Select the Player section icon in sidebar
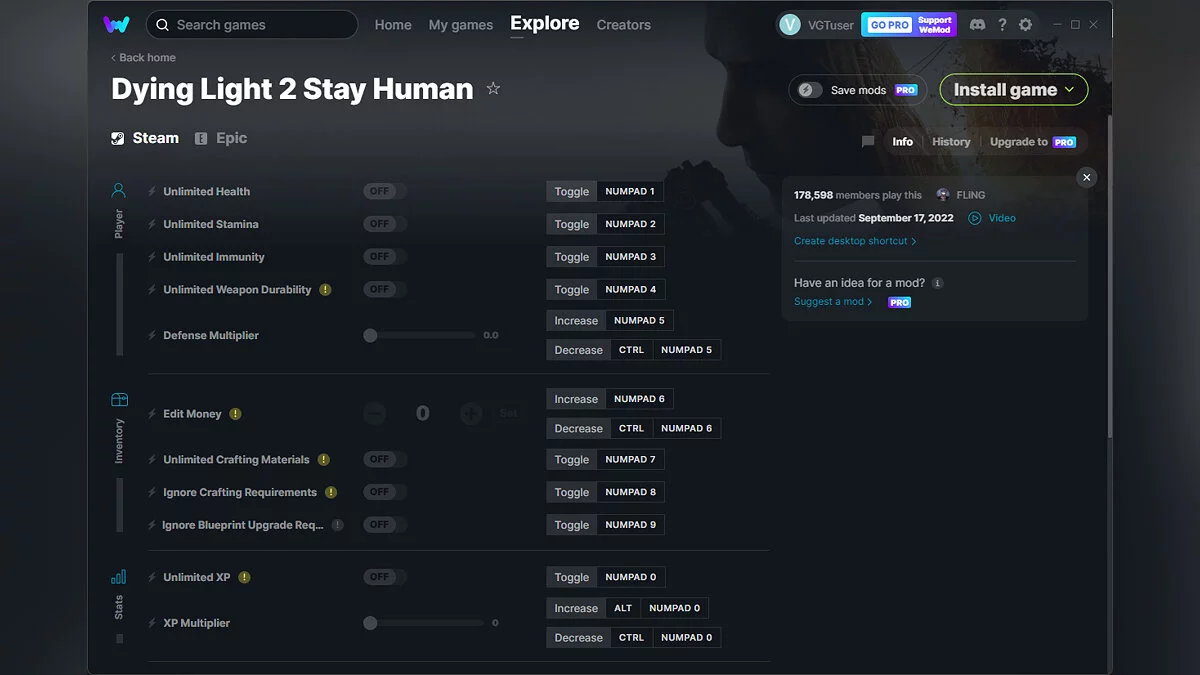The image size is (1200, 675). tap(118, 190)
